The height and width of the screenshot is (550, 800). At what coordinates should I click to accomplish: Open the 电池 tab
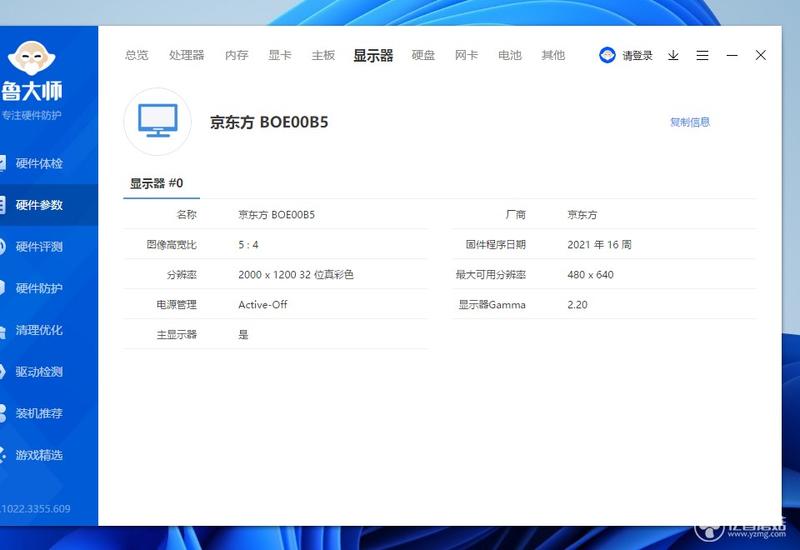[510, 55]
